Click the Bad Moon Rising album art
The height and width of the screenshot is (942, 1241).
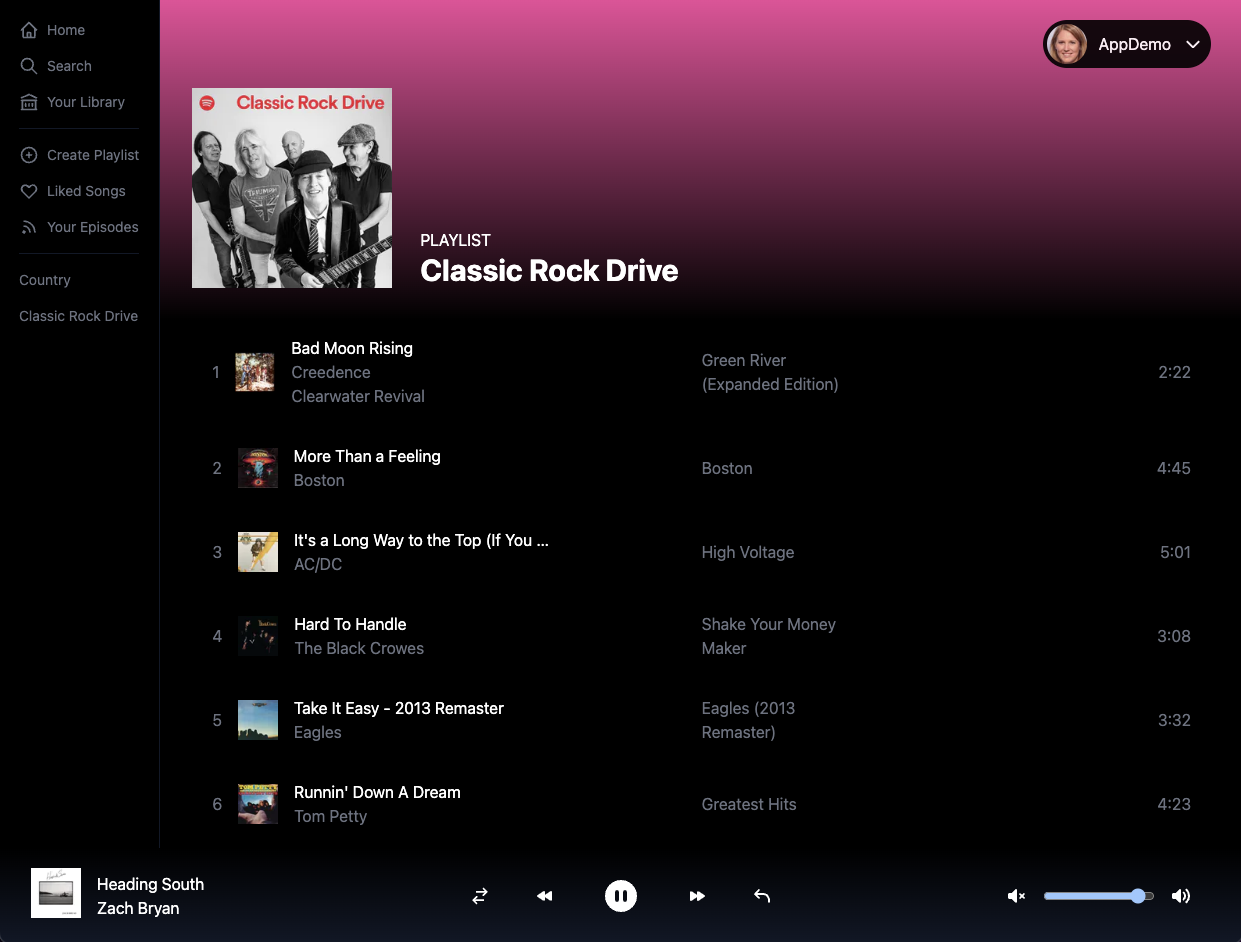click(255, 372)
